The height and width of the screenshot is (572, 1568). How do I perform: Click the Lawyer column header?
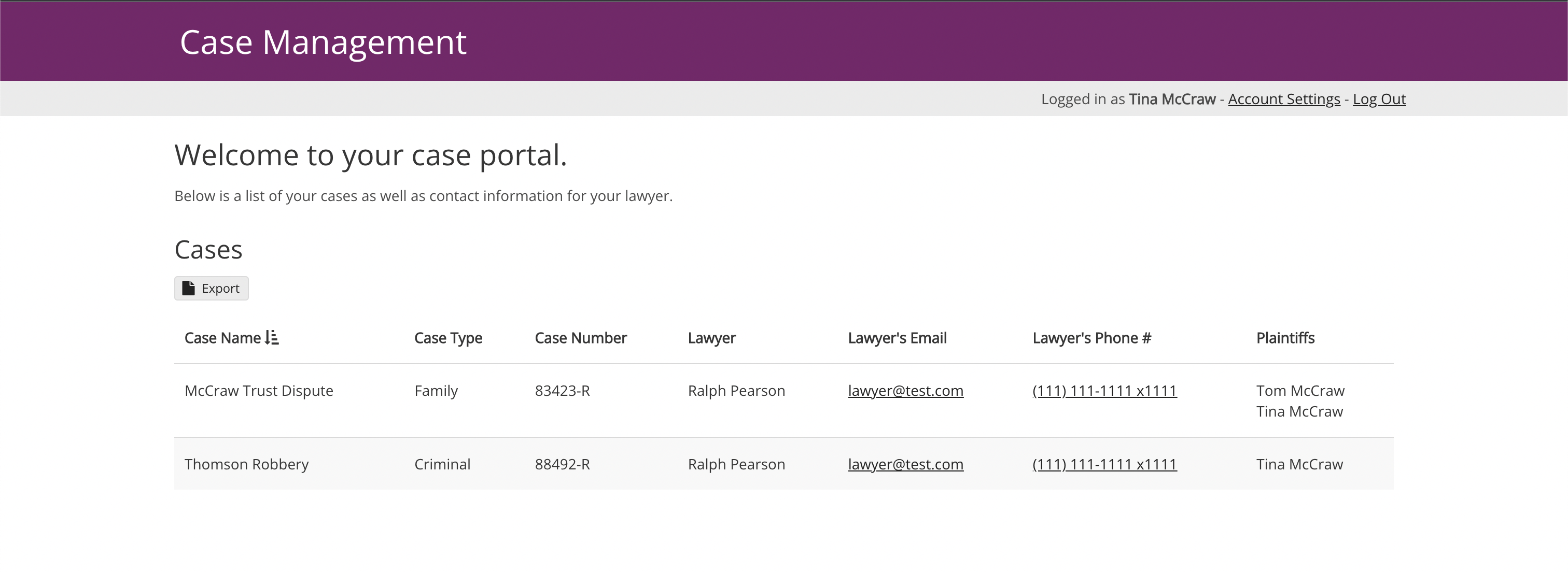click(711, 338)
